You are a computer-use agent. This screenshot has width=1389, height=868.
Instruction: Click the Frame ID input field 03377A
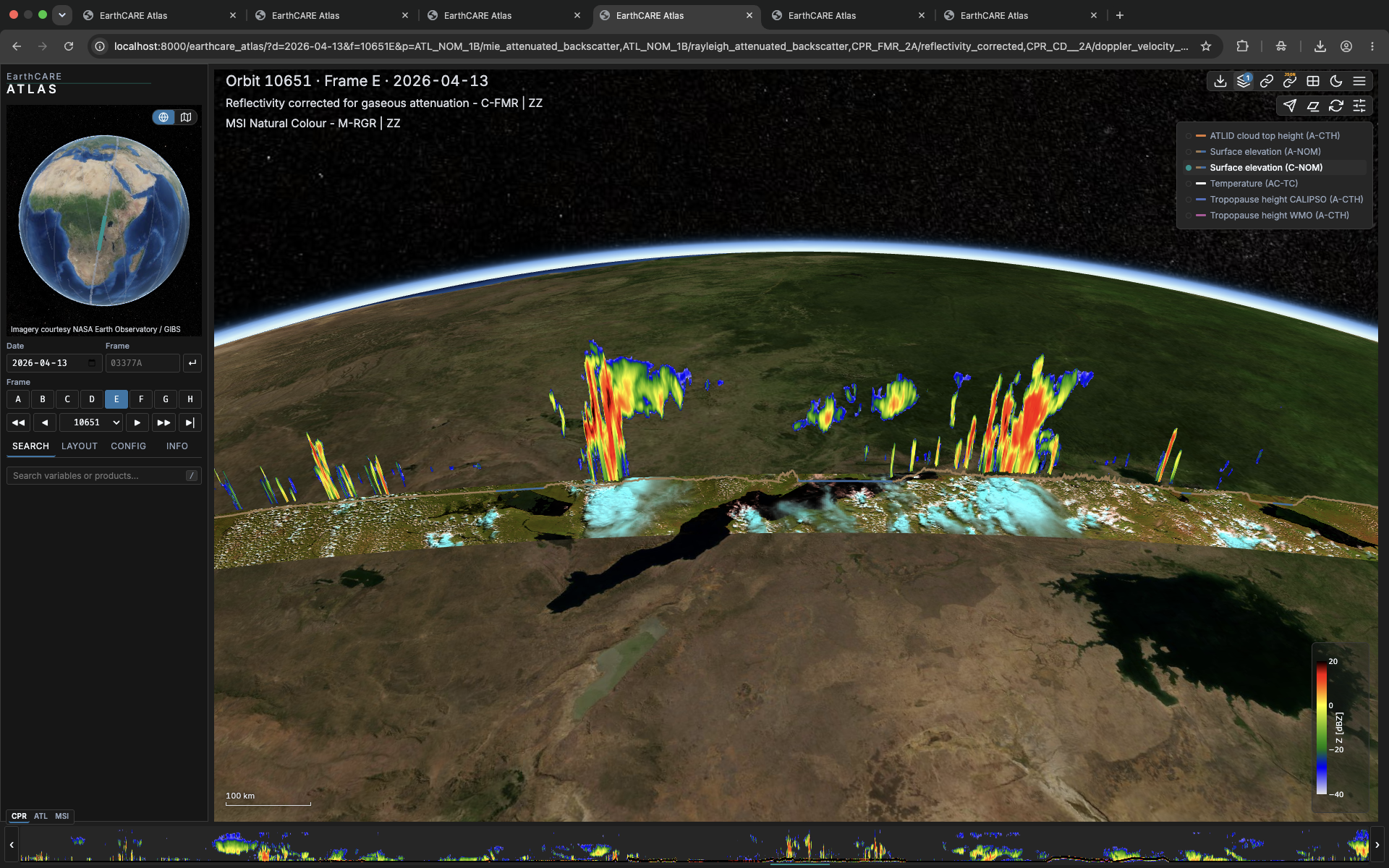click(x=143, y=363)
